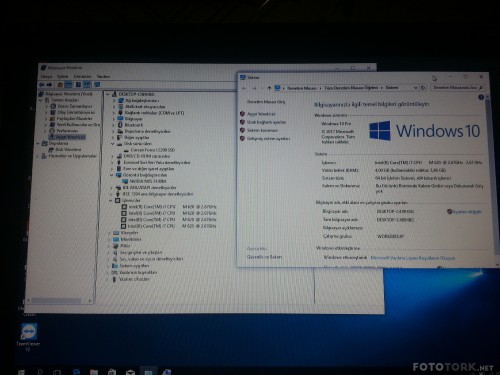Click the Ağ bağdaştırıcıları network icon
500x375 pixels.
pyautogui.click(x=121, y=100)
